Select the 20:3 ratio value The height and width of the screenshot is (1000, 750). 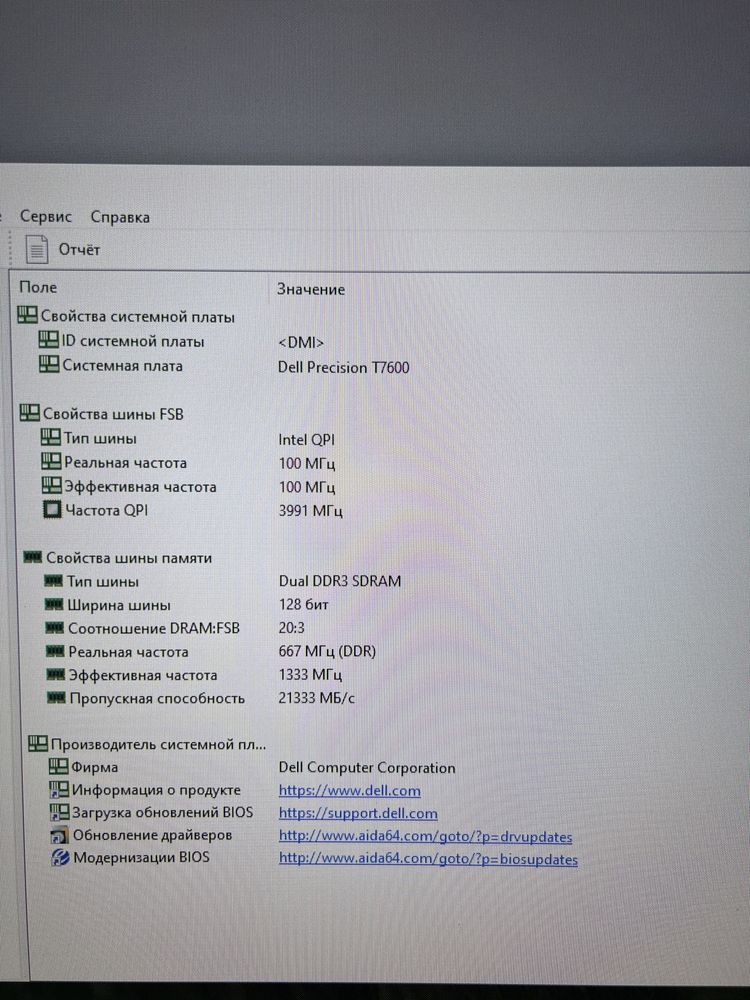click(x=291, y=628)
